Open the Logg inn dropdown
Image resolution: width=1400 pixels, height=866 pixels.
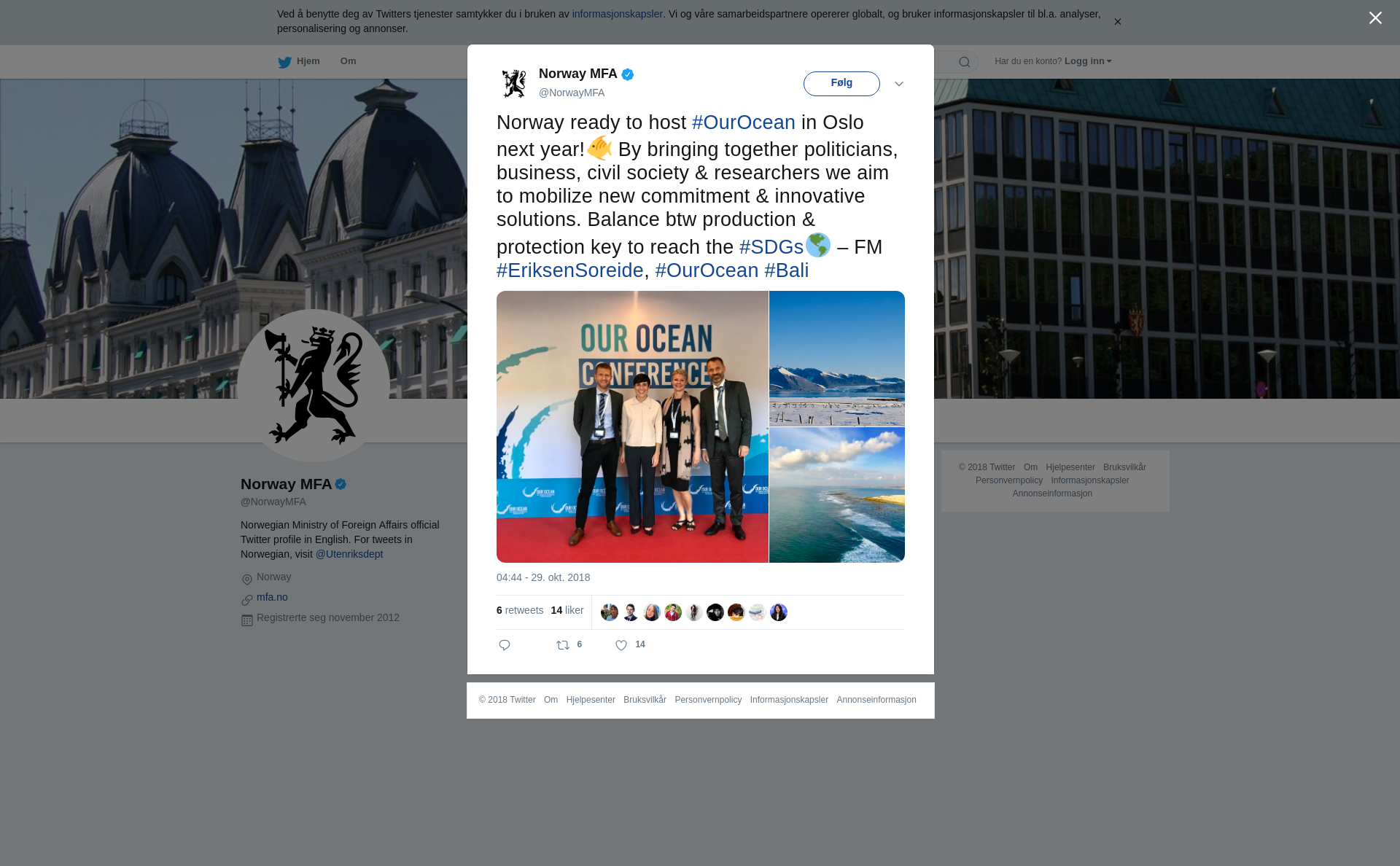pyautogui.click(x=1088, y=61)
